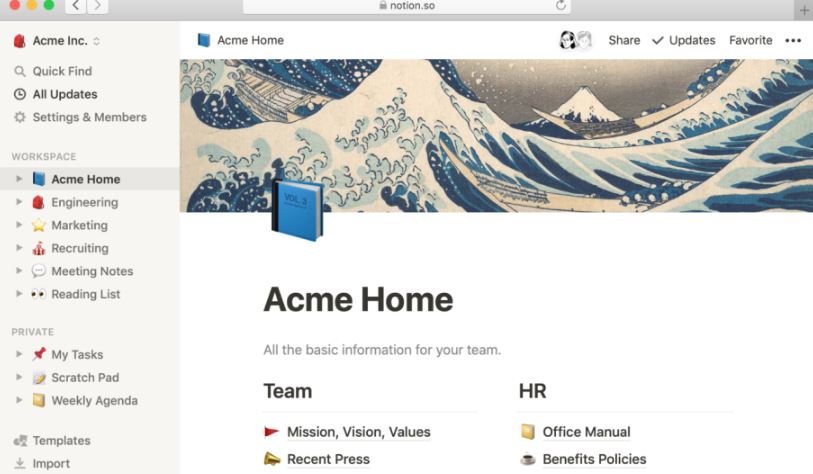Open the Acme Inc. workspace switcher

click(57, 41)
